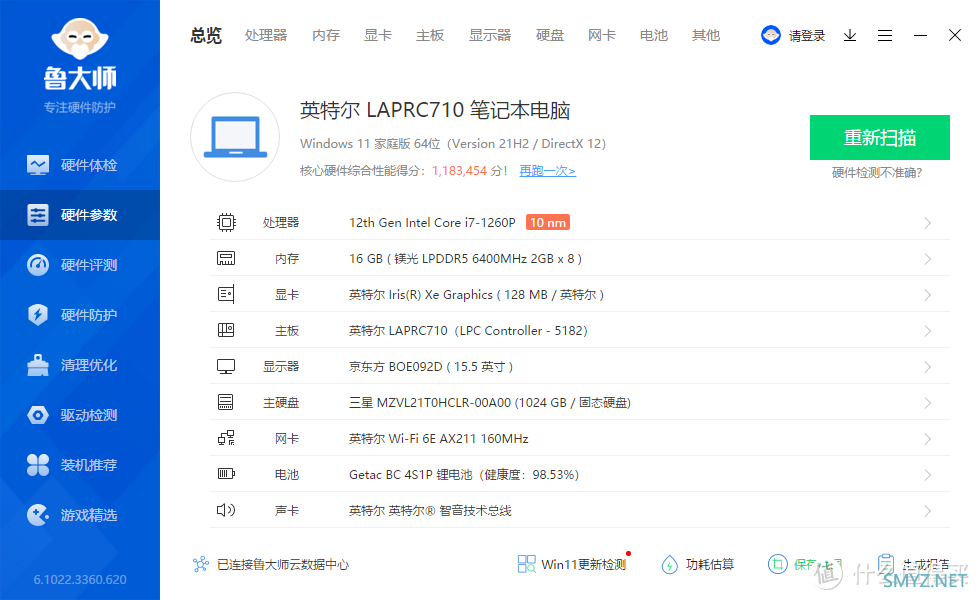Expand the 处理器 row chevron
Screen dimensions: 980x600
pyautogui.click(x=928, y=223)
